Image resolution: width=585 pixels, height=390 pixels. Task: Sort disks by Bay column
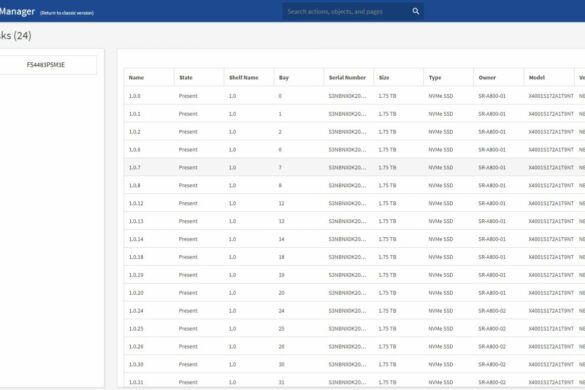[284, 78]
